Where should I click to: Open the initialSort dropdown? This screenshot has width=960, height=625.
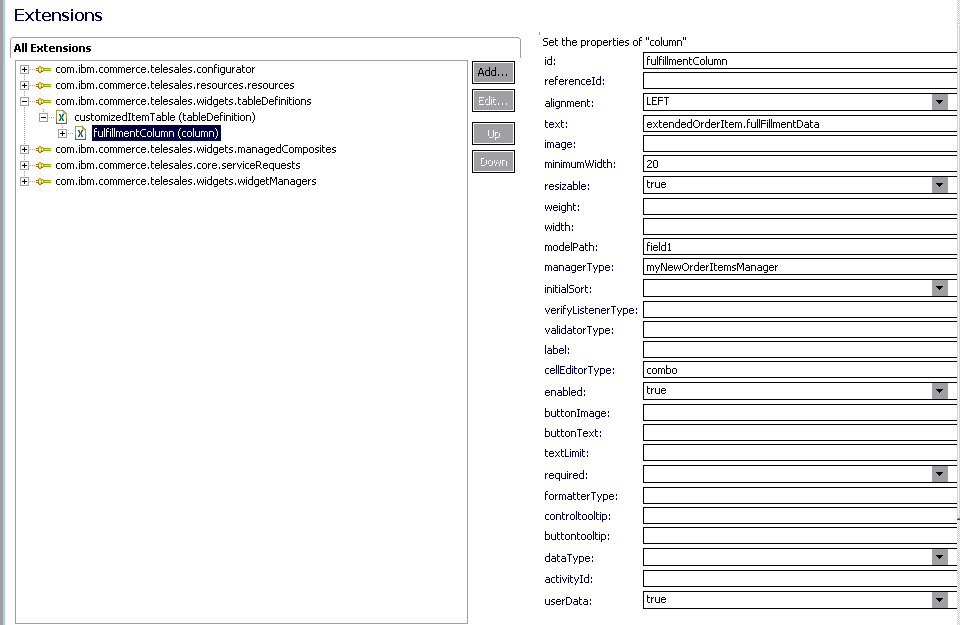click(940, 288)
